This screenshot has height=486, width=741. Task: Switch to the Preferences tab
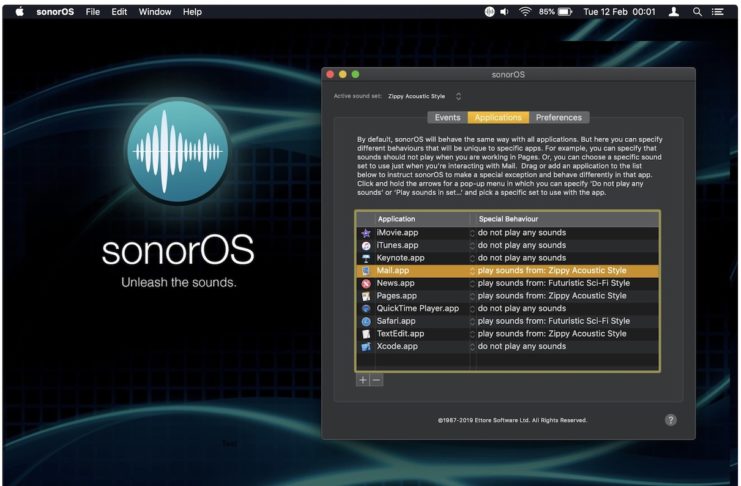(559, 117)
